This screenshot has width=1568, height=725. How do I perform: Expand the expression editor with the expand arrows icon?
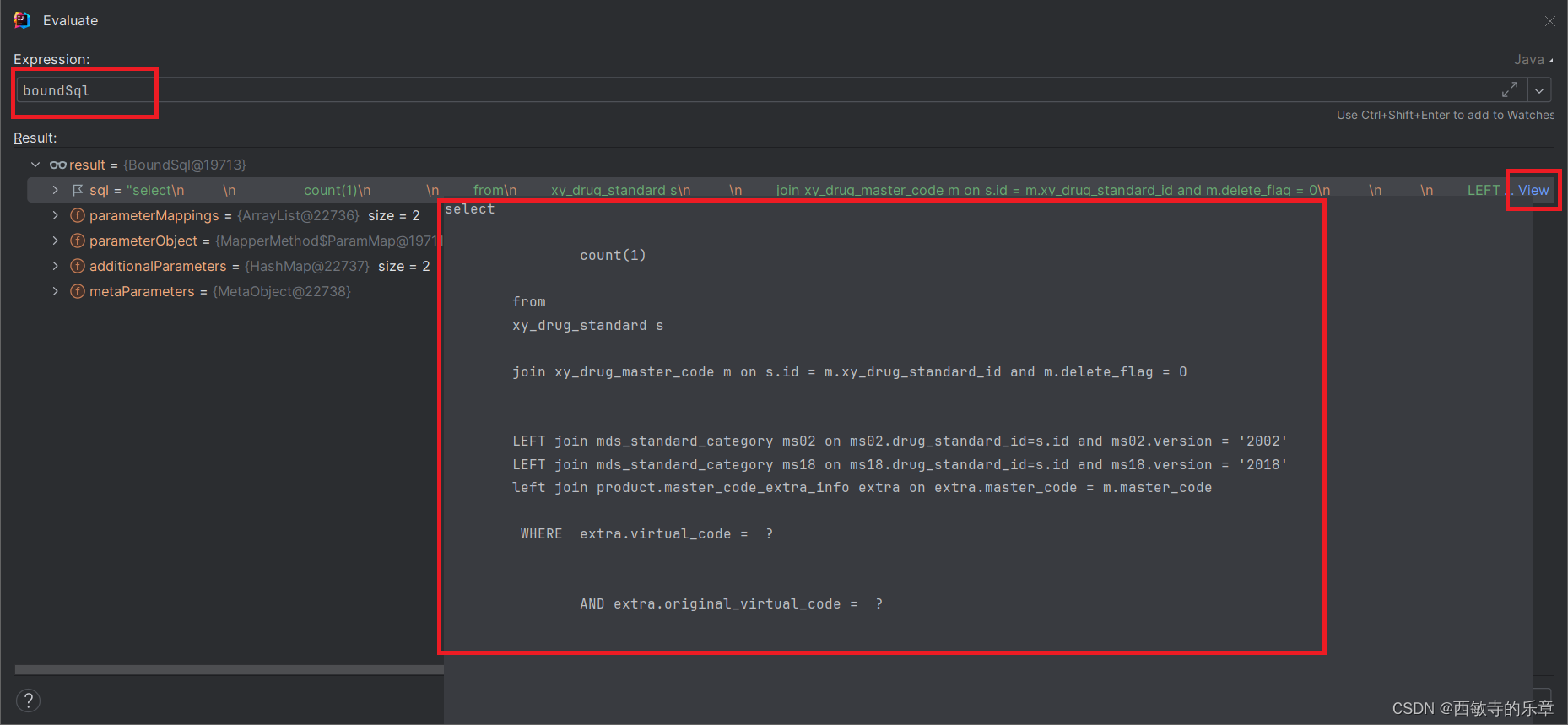1510,89
